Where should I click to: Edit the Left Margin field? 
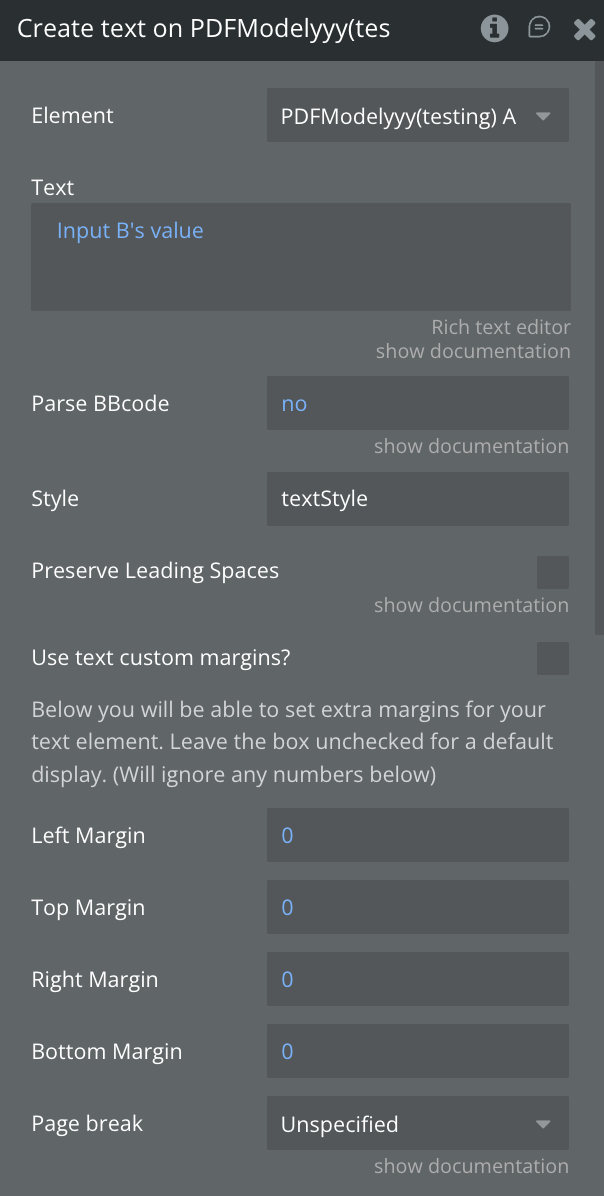tap(417, 836)
